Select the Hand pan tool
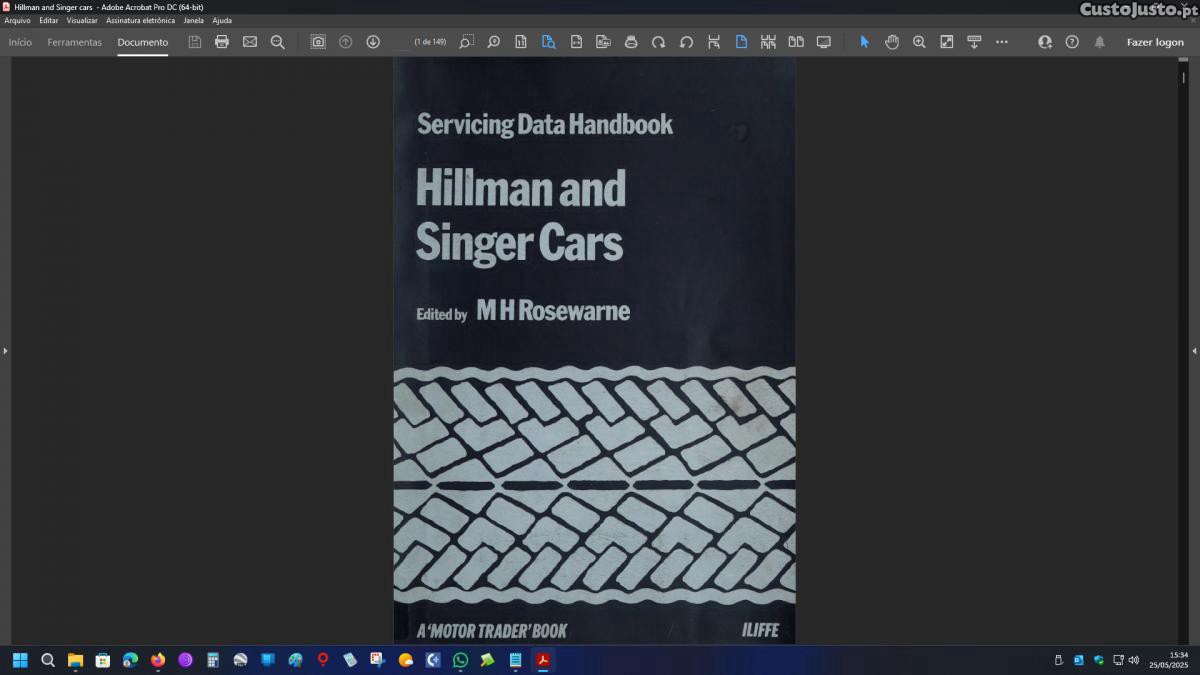The width and height of the screenshot is (1200, 675). coord(892,42)
